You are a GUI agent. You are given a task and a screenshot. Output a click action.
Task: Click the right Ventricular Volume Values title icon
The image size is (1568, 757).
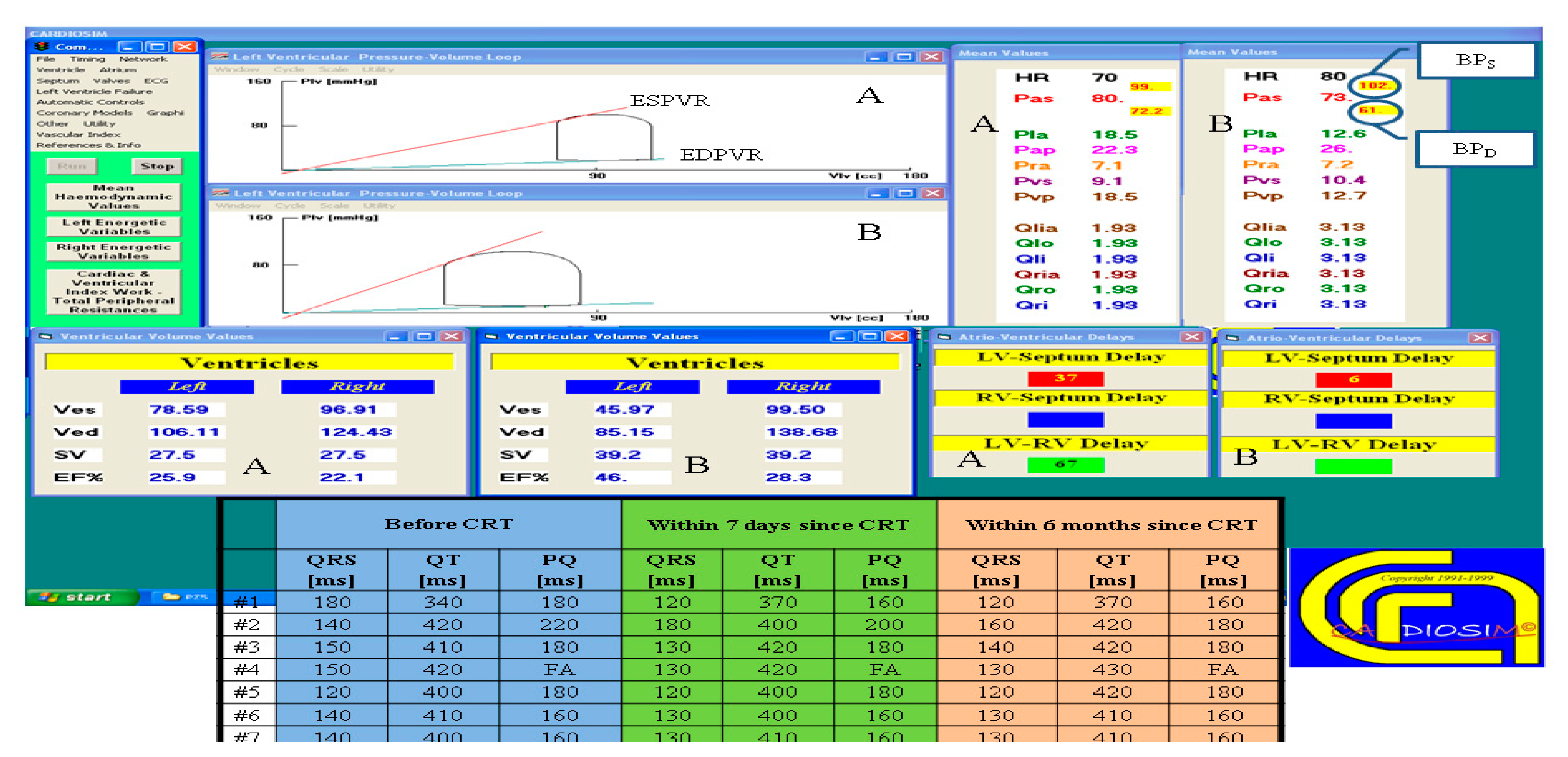coord(492,336)
